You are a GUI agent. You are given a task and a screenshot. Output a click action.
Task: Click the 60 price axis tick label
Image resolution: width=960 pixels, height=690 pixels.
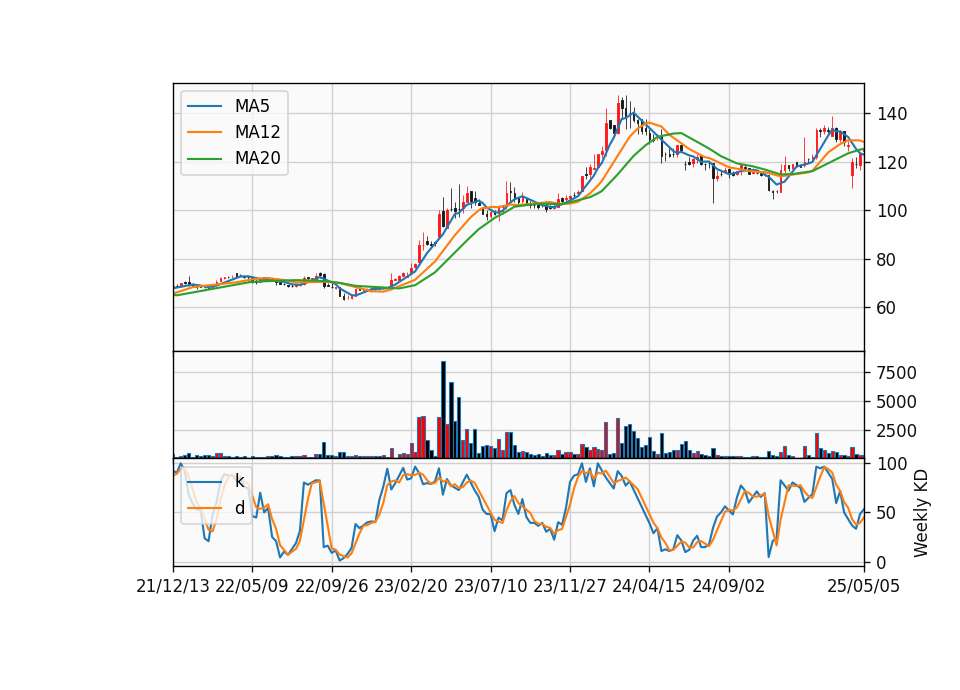(x=886, y=308)
